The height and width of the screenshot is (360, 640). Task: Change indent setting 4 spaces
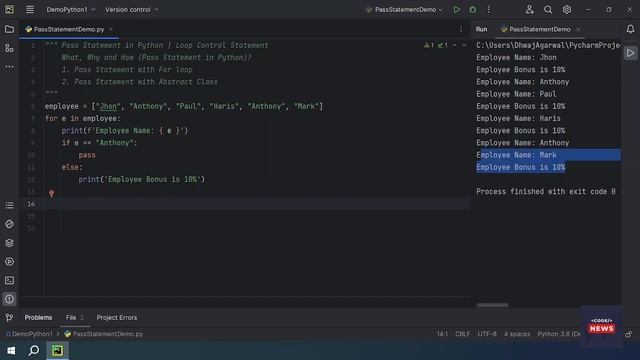coord(517,334)
